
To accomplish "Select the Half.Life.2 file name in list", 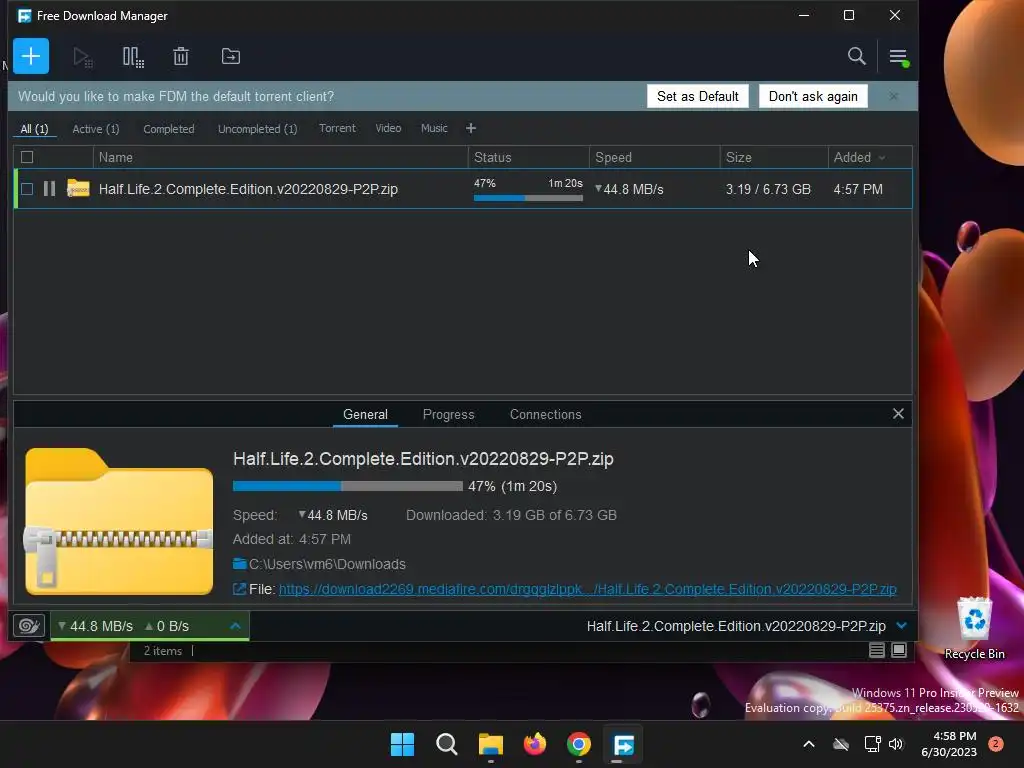I will tap(248, 189).
